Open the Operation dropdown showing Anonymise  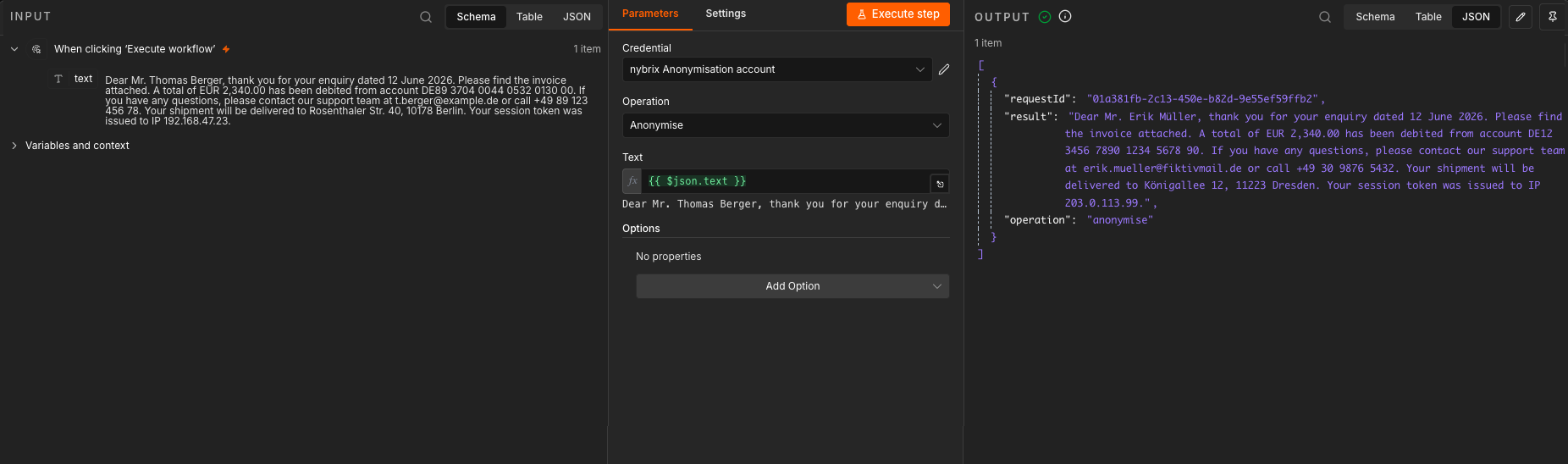[x=786, y=125]
